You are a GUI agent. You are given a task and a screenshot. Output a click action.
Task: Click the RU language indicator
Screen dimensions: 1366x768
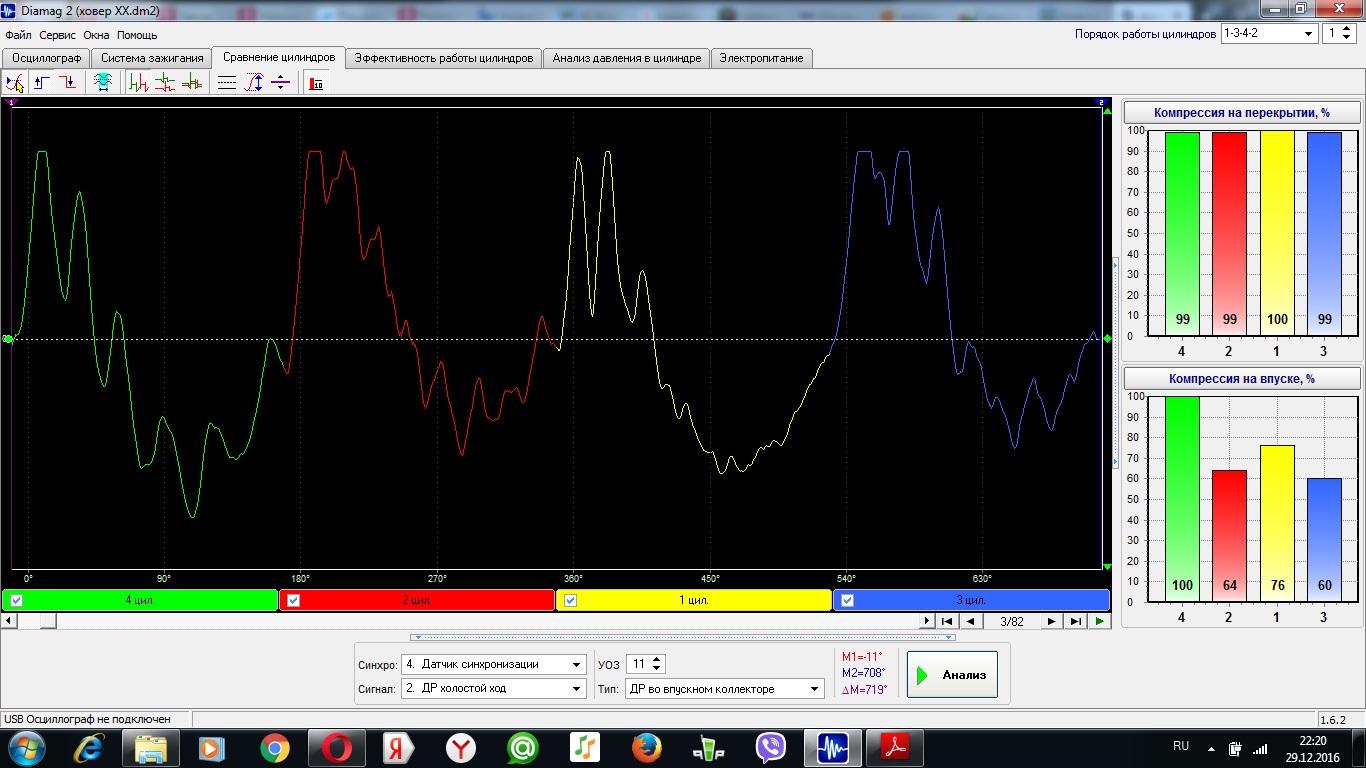1180,746
